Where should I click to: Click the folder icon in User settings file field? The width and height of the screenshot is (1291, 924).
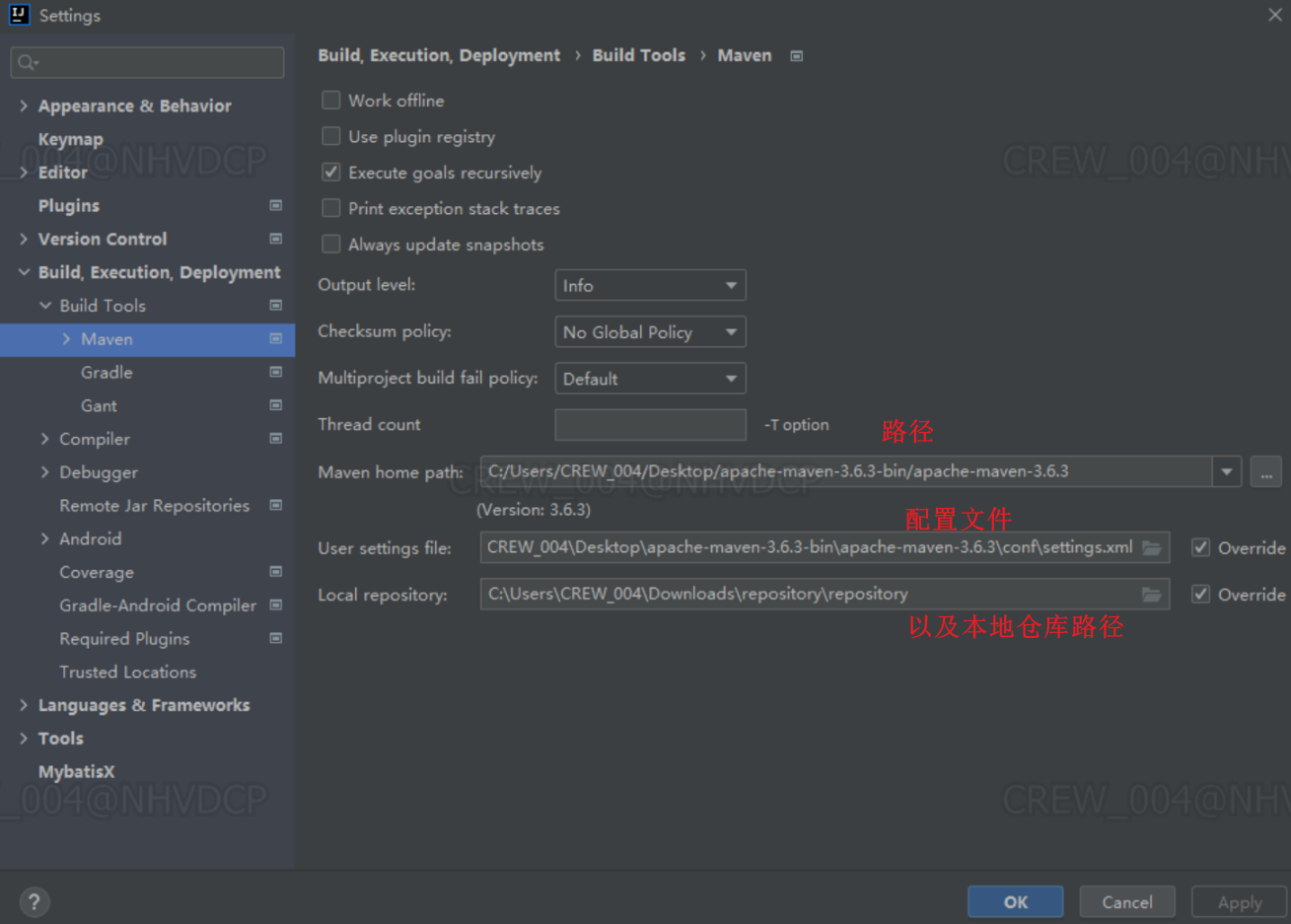tap(1152, 547)
